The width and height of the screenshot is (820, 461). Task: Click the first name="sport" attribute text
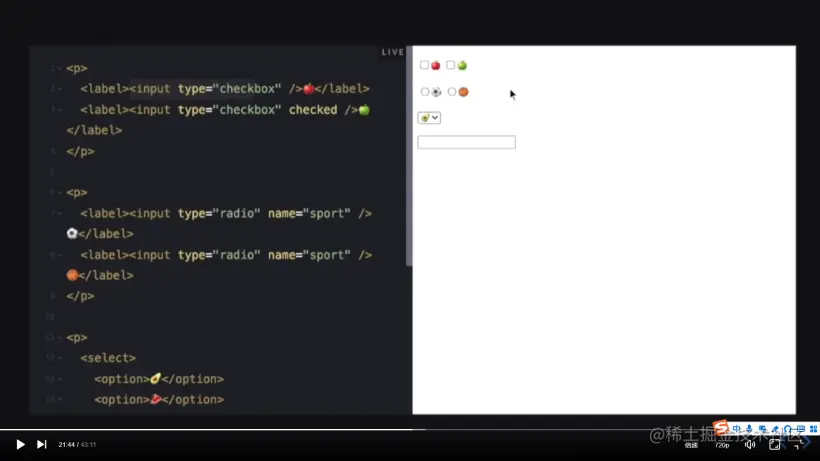(309, 213)
